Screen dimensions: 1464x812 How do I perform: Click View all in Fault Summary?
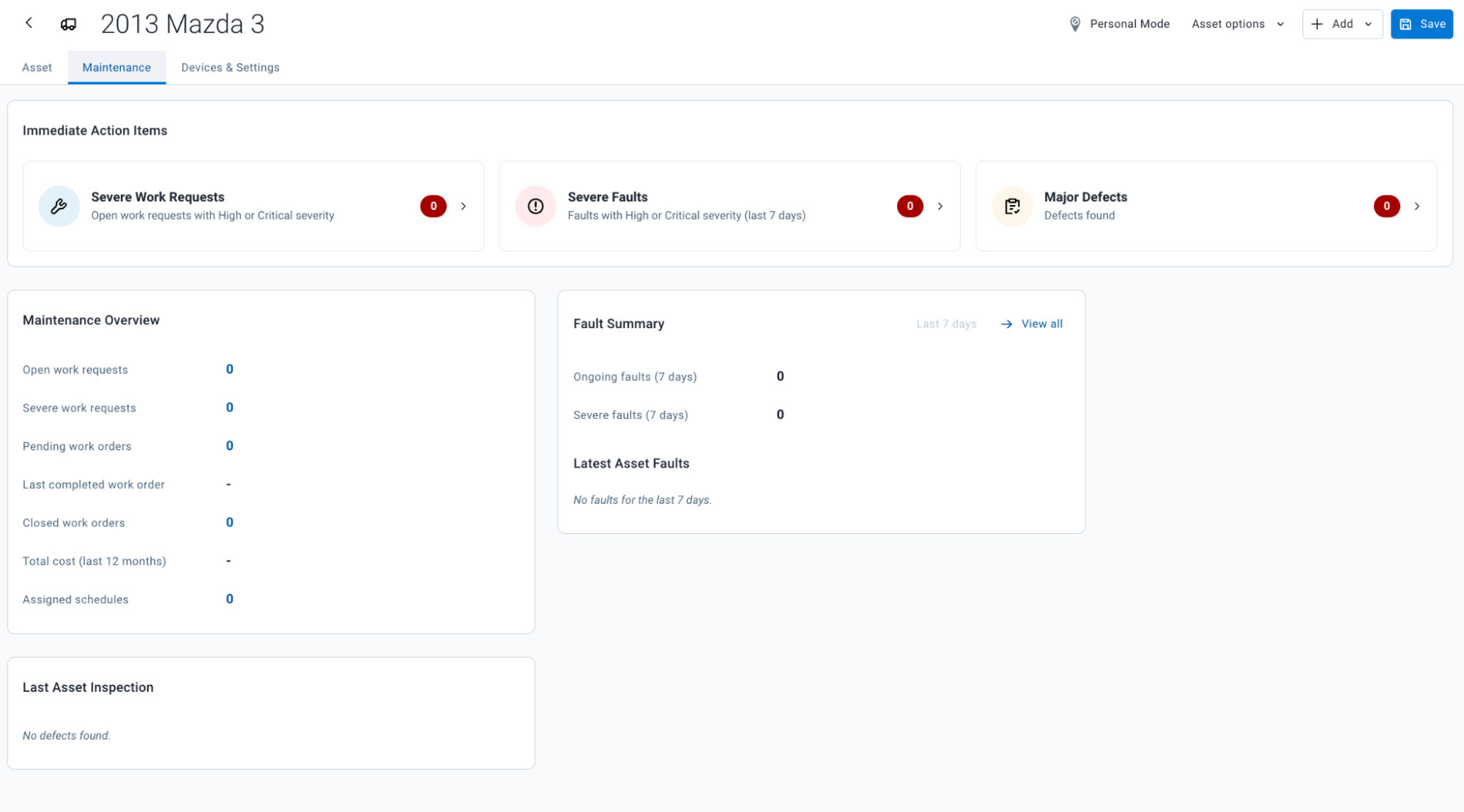(1041, 324)
